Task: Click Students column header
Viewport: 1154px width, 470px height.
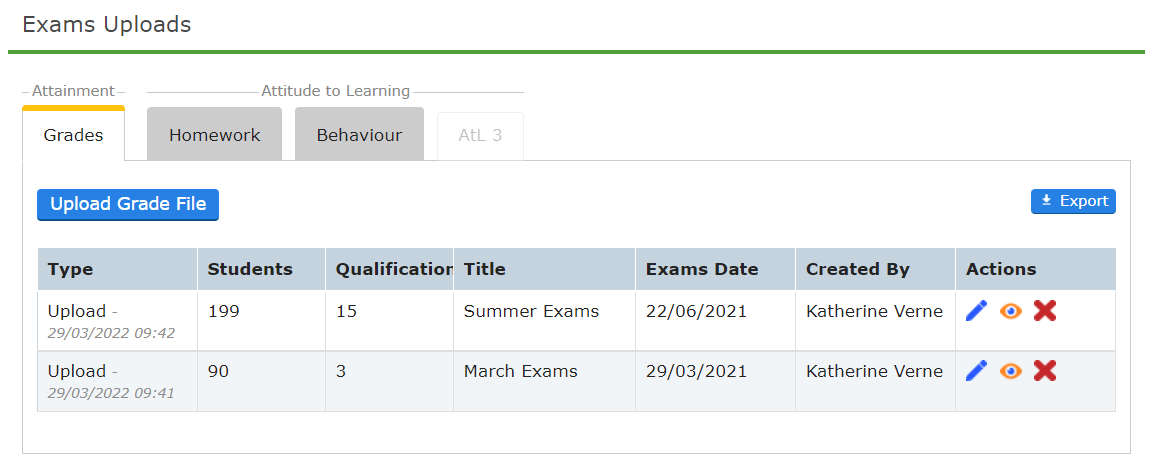Action: 250,269
